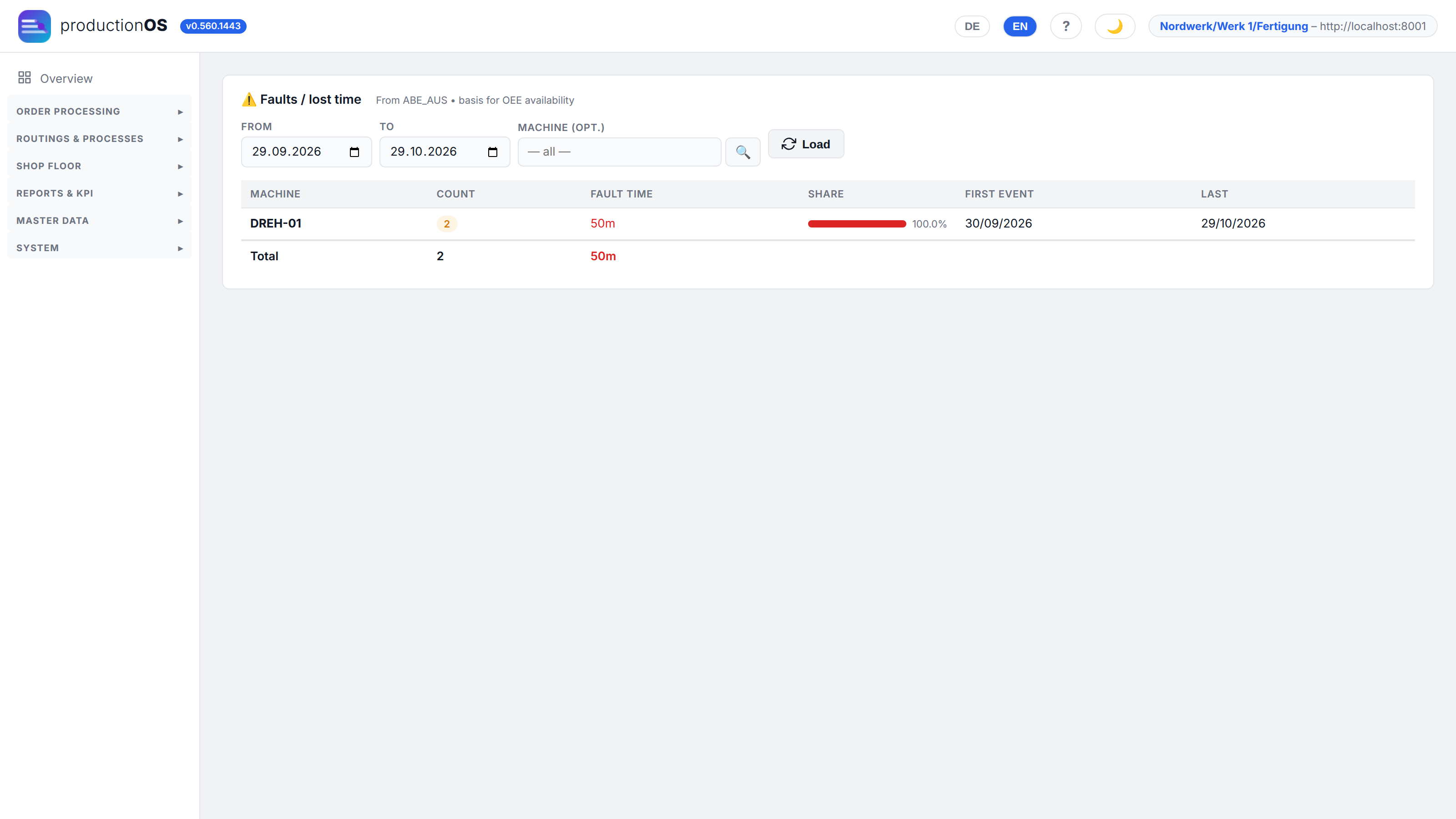Click the FAULT TIME column header
Image resolution: width=1456 pixels, height=819 pixels.
(621, 194)
